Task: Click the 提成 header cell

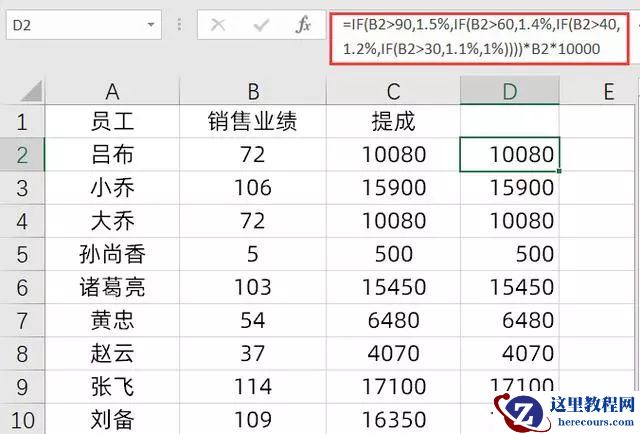Action: click(393, 121)
